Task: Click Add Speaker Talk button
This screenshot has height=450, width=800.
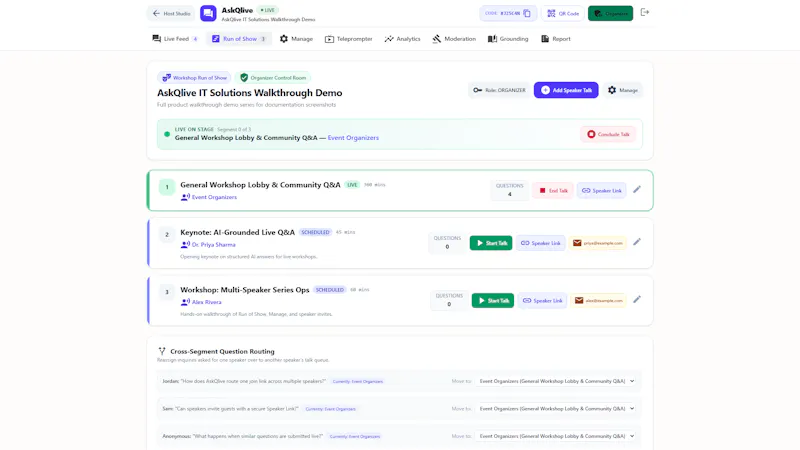Action: coord(566,90)
